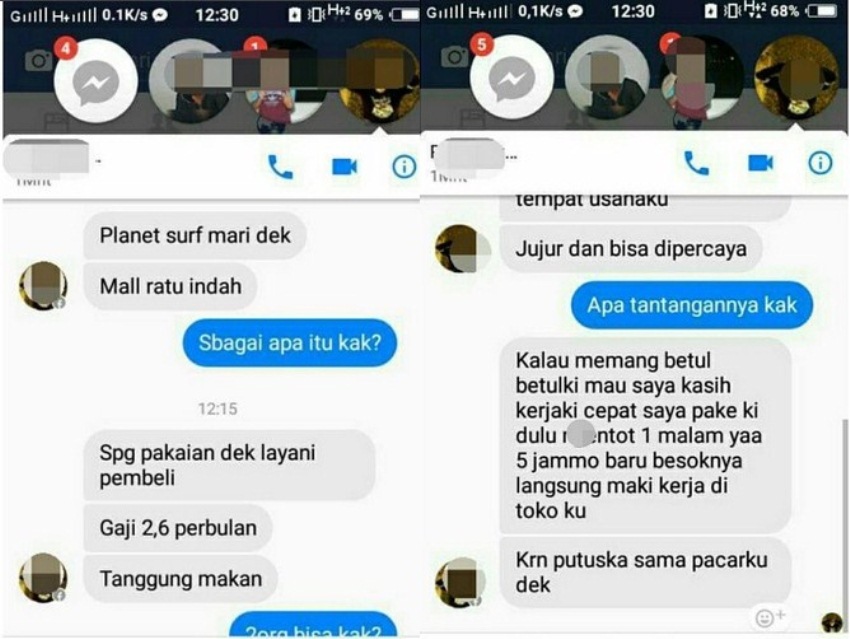
Task: Tap the add emoji reaction icon
Action: point(769,617)
